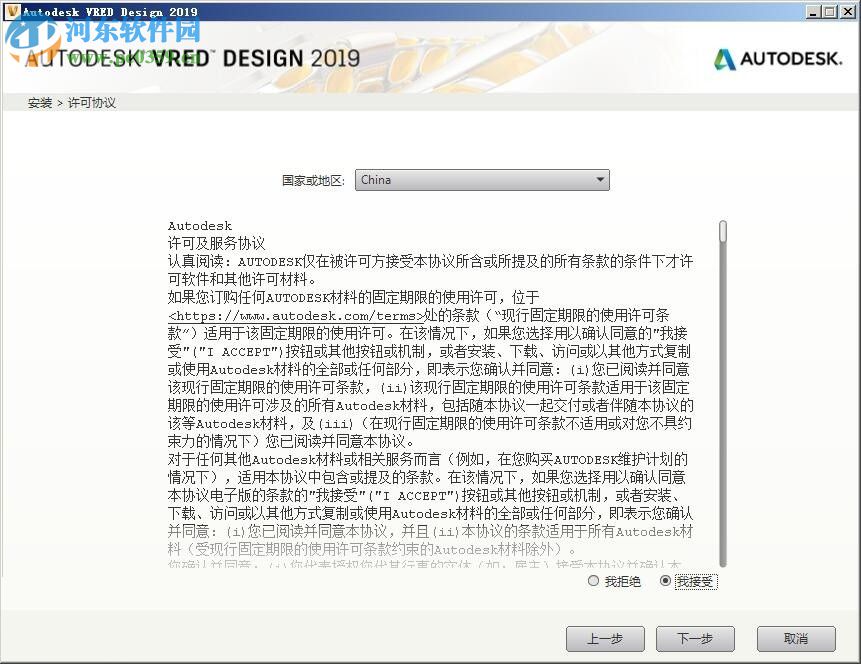The height and width of the screenshot is (664, 861).
Task: Click the 安装 breadcrumb link
Action: (x=39, y=102)
